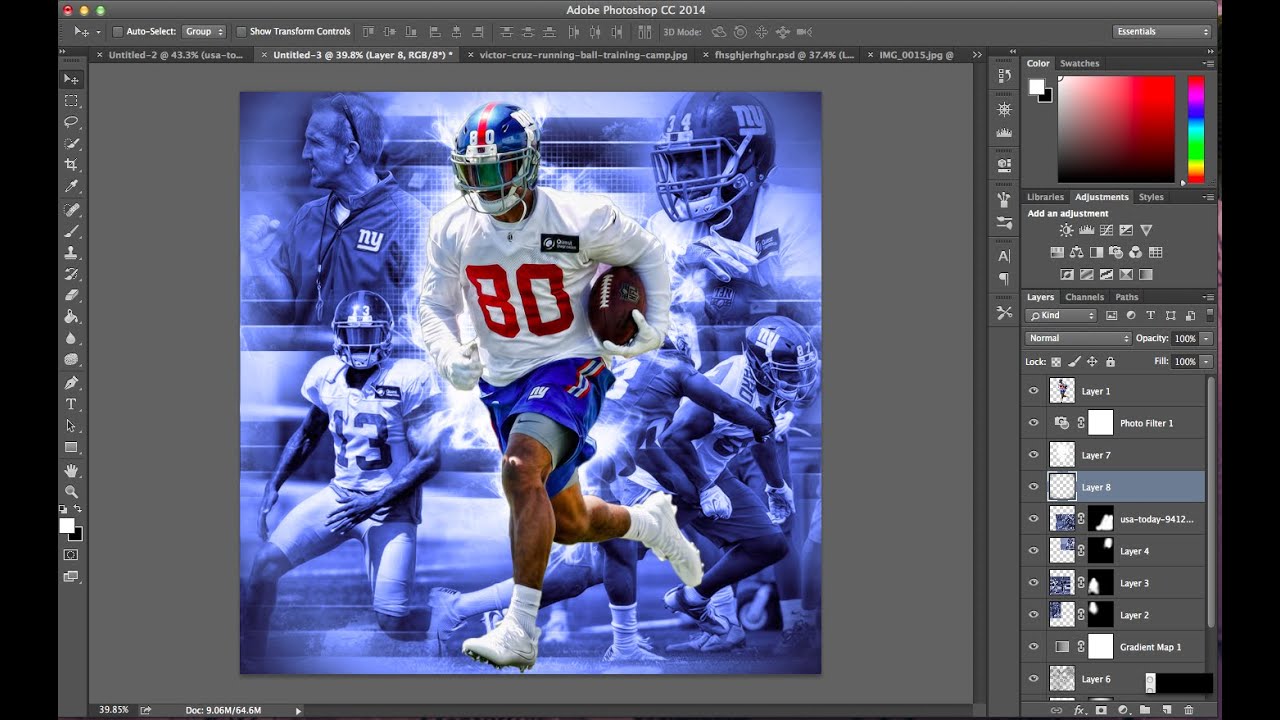Click the zoom percentage 39.85% field

113,710
